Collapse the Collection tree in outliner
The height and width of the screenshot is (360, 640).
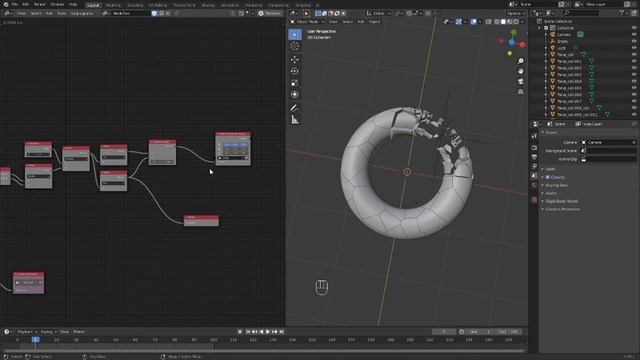(540, 28)
